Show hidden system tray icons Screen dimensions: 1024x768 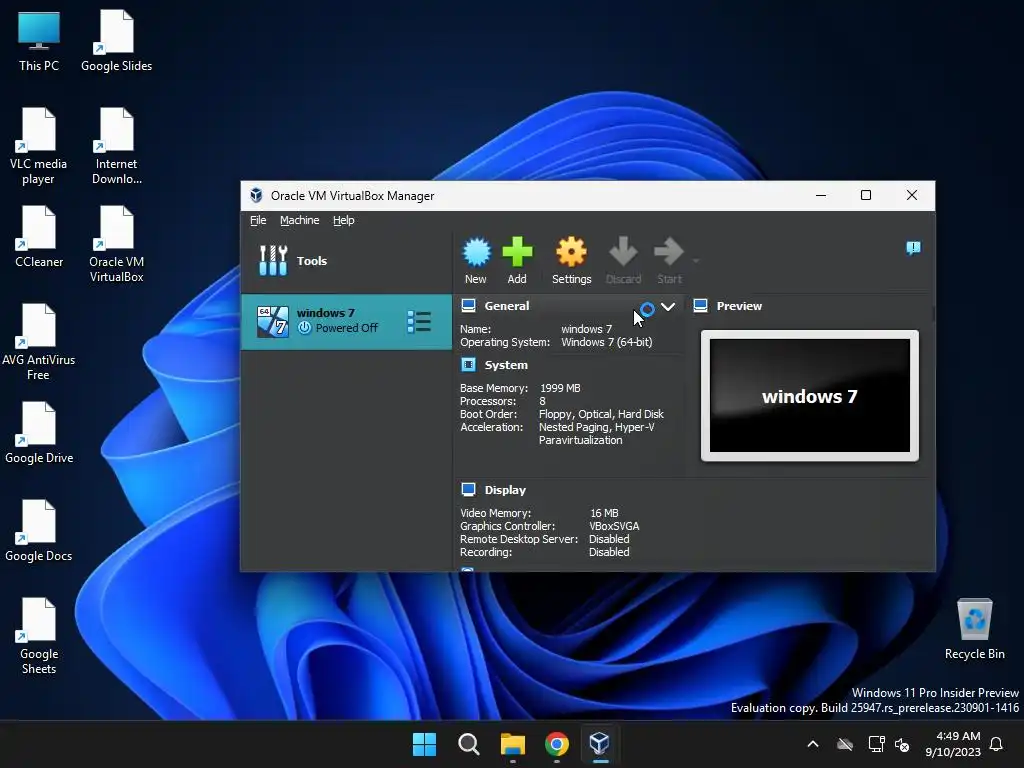point(813,744)
